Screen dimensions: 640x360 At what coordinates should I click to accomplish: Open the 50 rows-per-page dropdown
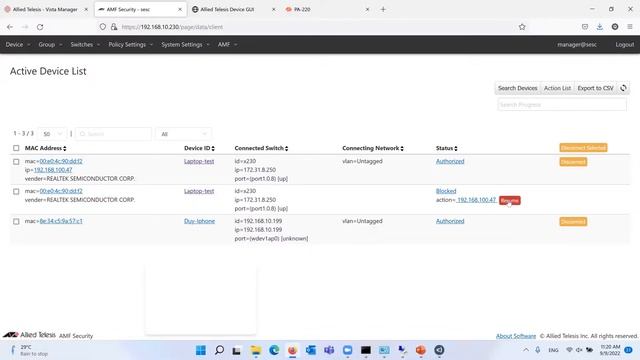click(52, 134)
